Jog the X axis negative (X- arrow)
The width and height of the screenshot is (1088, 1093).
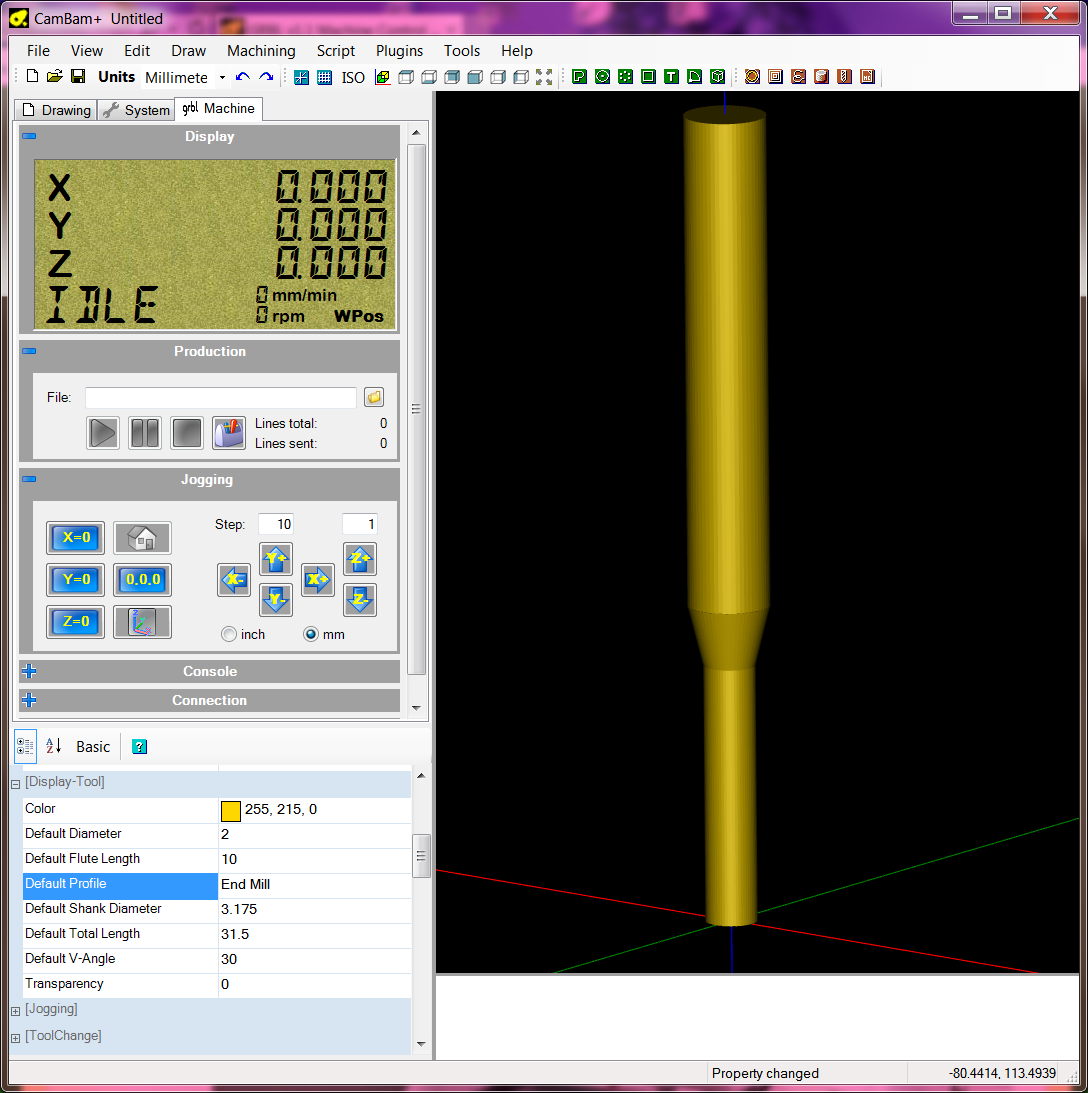point(234,580)
